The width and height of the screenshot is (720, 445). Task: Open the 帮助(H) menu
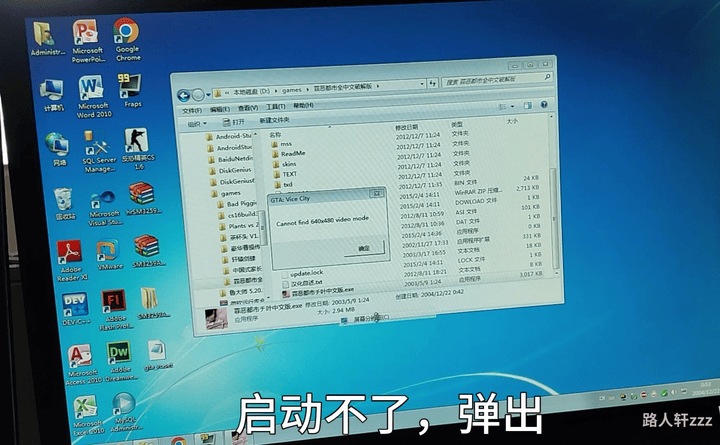point(303,106)
